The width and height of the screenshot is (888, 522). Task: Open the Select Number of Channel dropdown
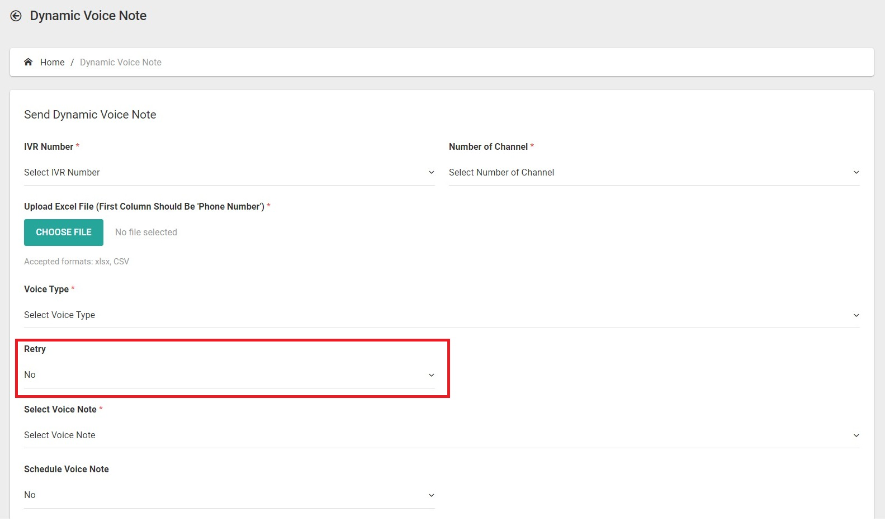(x=654, y=173)
